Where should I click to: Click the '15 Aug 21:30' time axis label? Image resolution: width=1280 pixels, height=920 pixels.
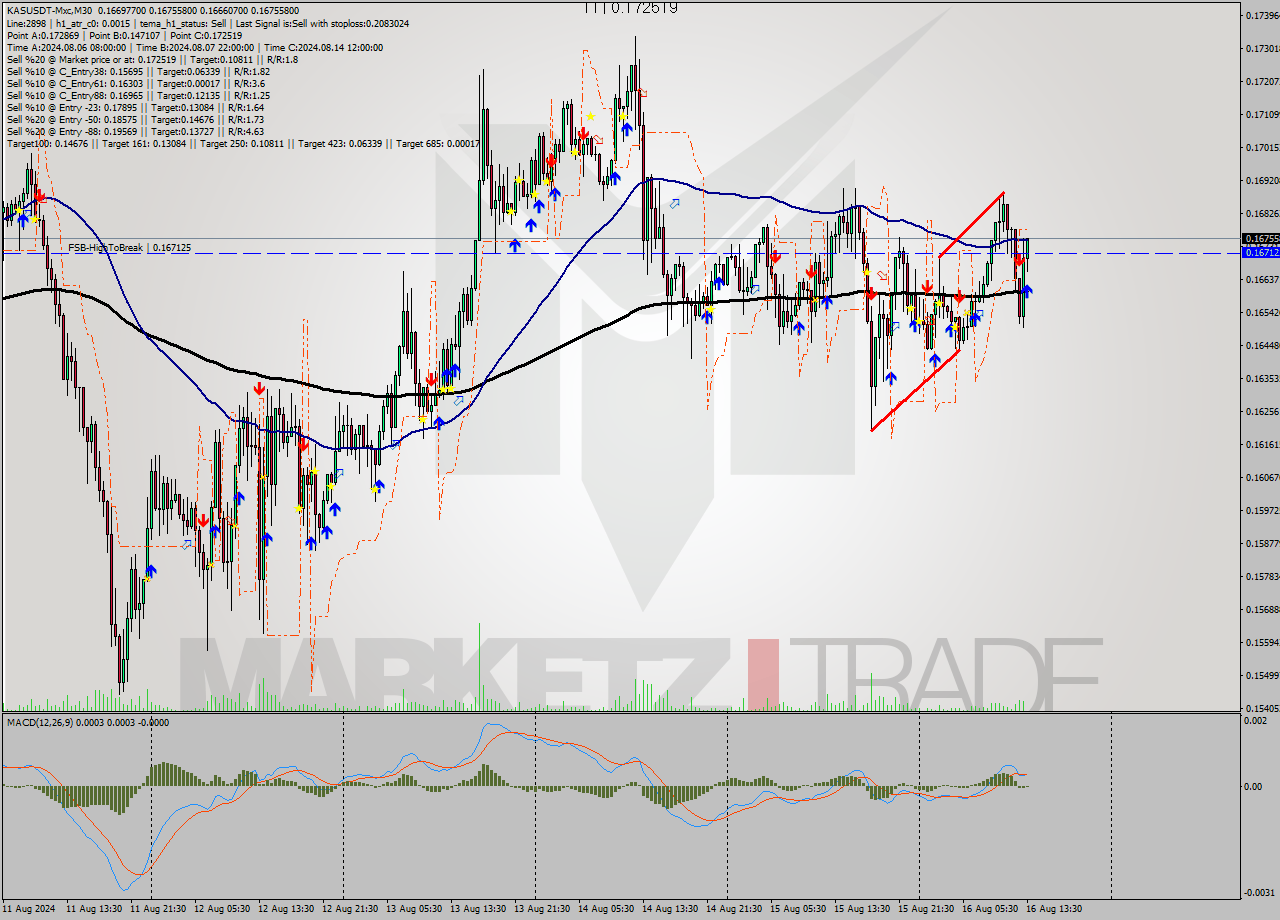924,909
